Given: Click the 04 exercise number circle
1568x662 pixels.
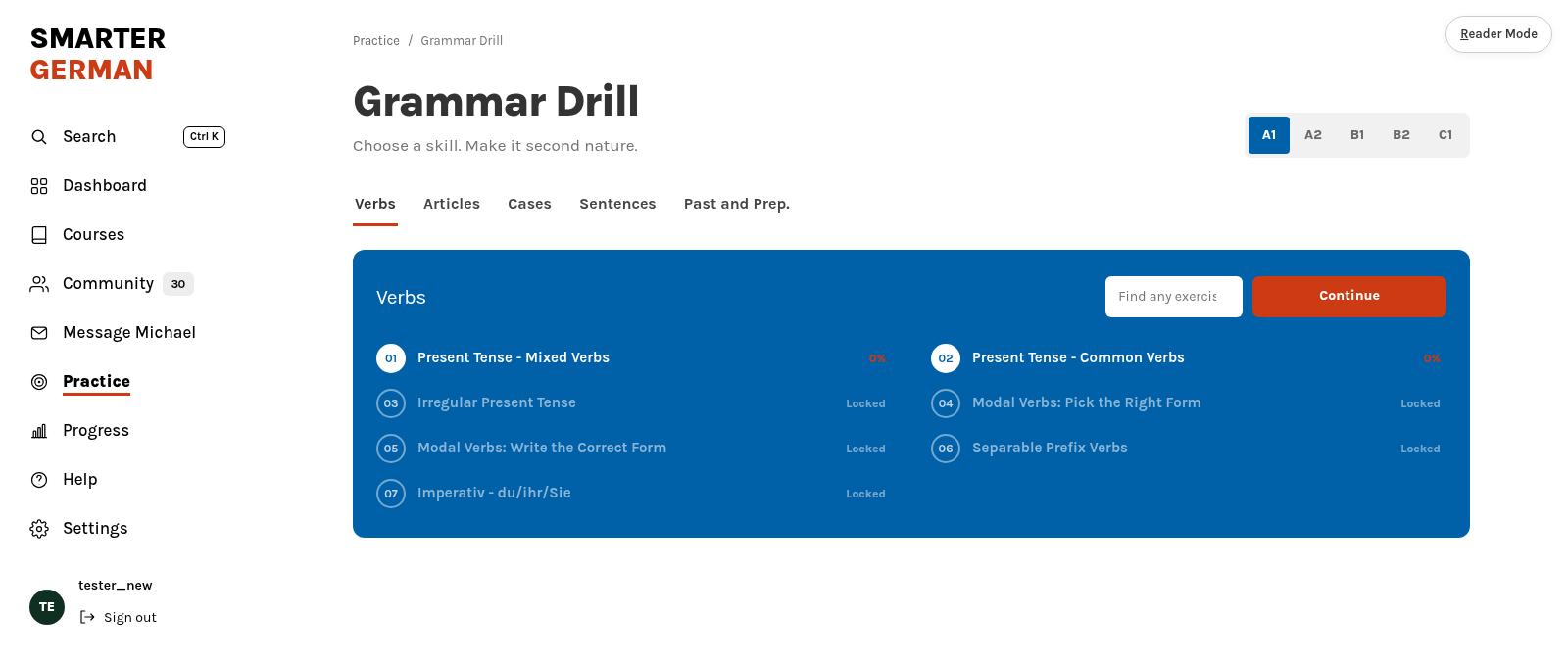Looking at the screenshot, I should click(946, 403).
